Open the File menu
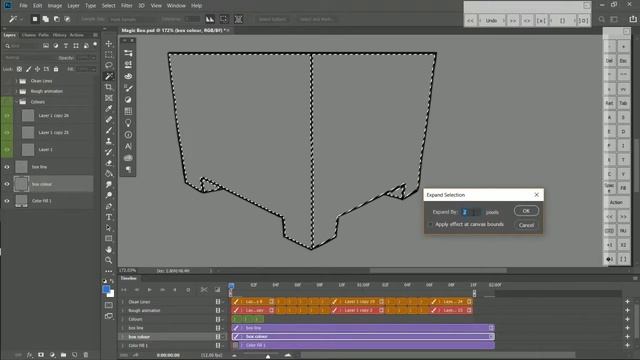This screenshot has height=360, width=640. click(23, 6)
